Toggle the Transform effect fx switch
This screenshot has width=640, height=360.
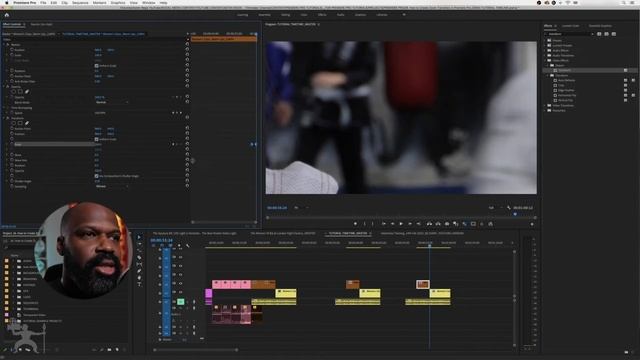8,118
